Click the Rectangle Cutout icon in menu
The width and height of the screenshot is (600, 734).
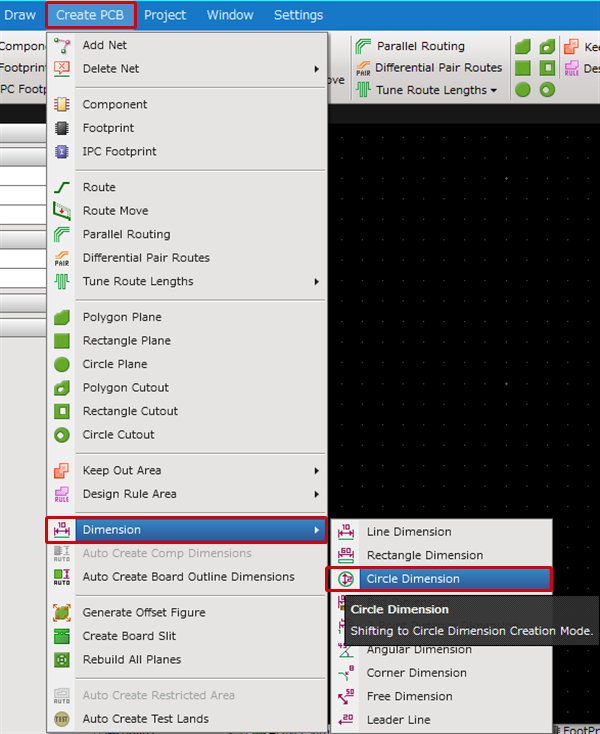tap(62, 411)
